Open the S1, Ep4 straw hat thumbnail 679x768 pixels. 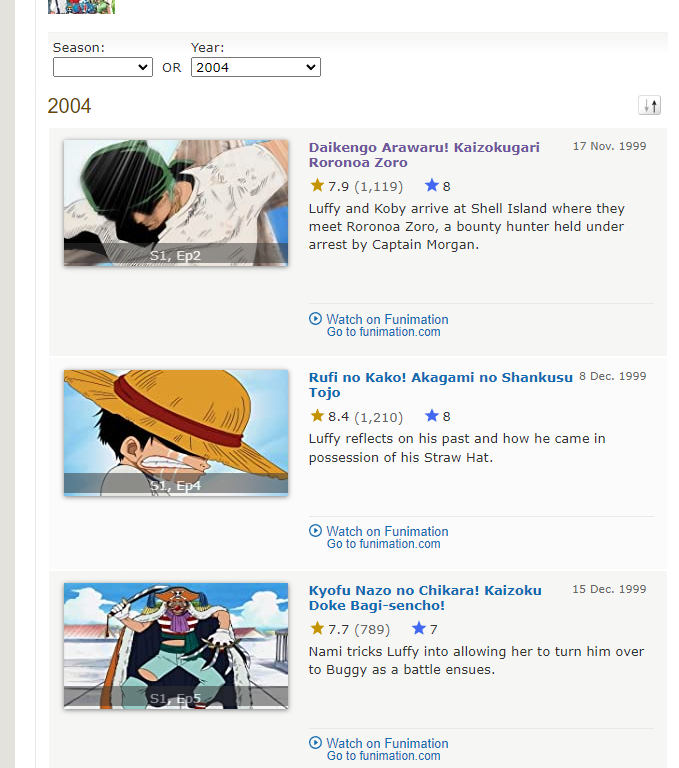[176, 432]
